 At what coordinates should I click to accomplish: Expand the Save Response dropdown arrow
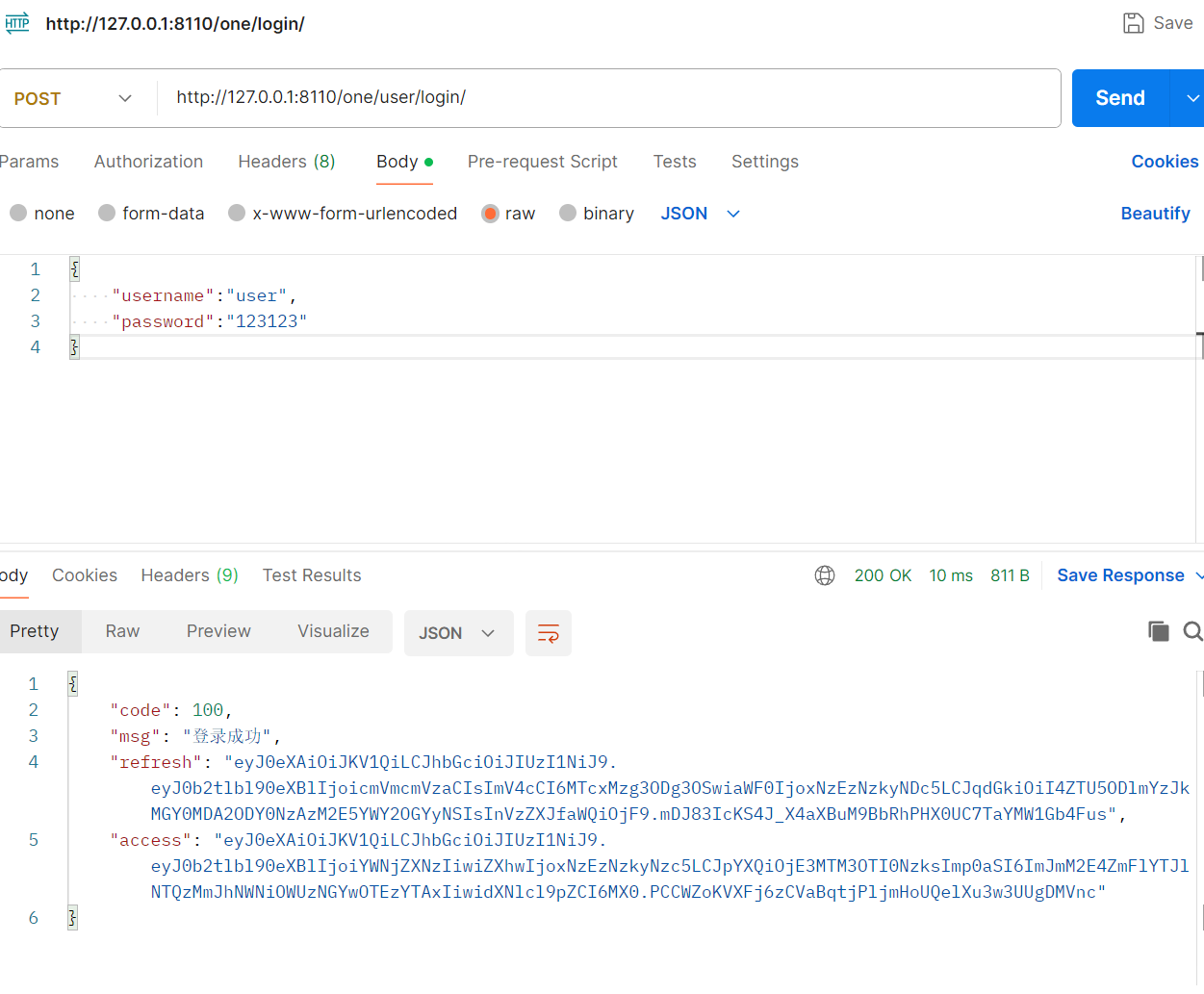(1198, 575)
